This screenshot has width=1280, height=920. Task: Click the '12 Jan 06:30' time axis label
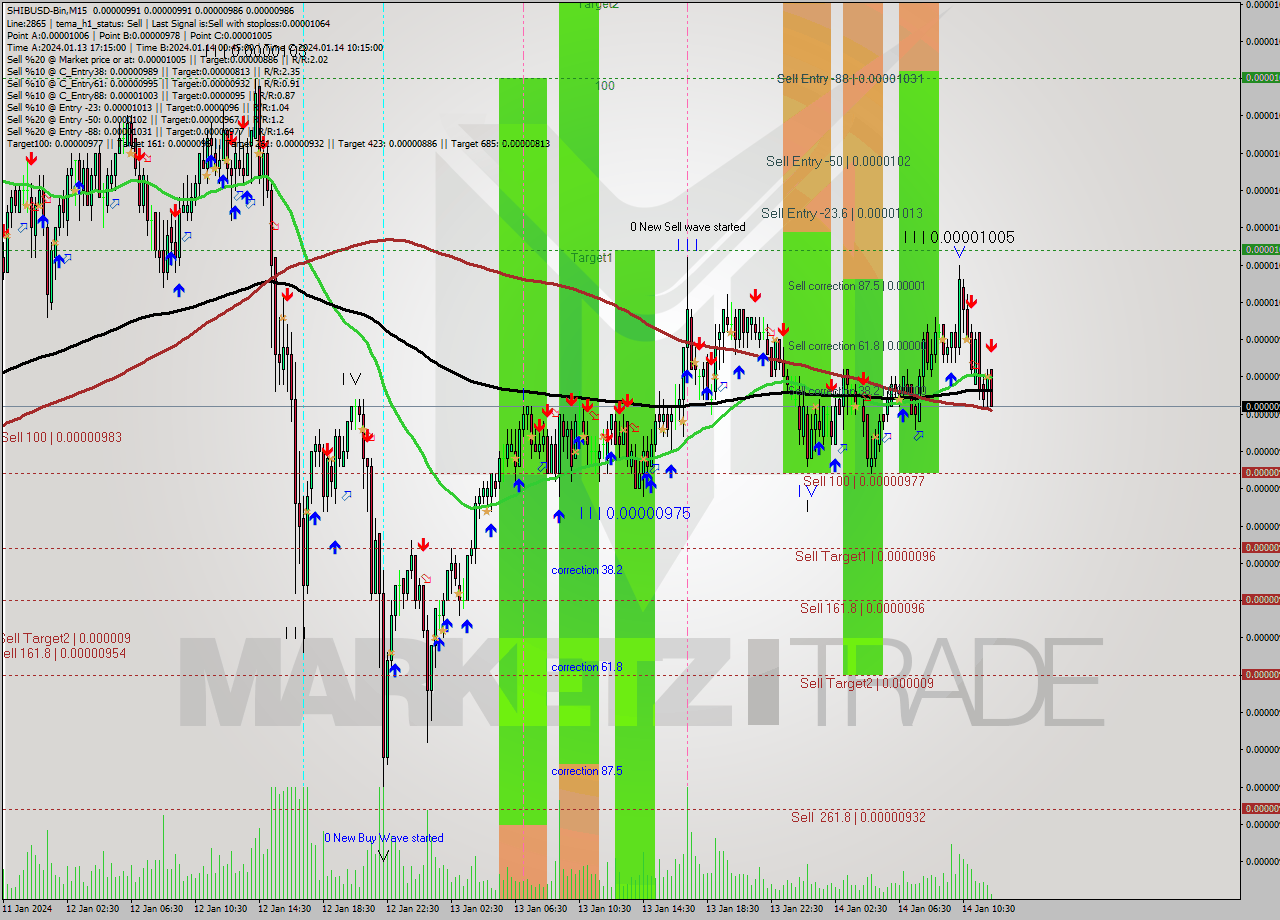156,909
